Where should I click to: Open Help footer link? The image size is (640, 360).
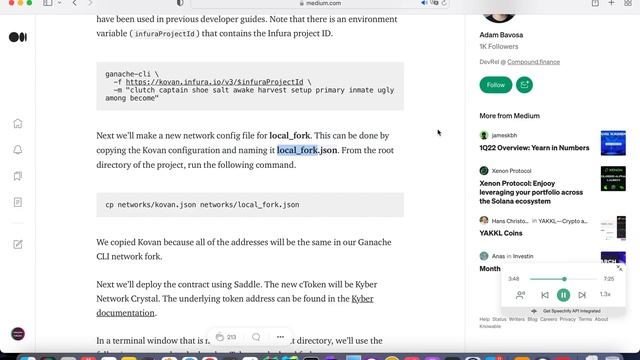(484, 319)
